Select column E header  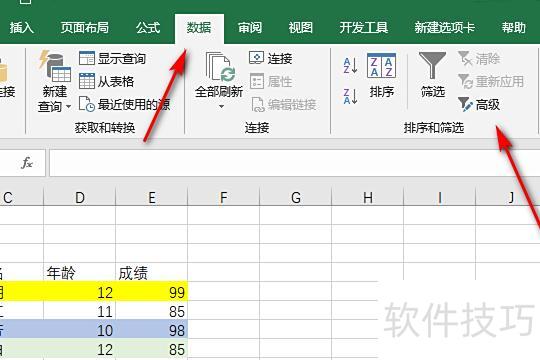[x=152, y=198]
